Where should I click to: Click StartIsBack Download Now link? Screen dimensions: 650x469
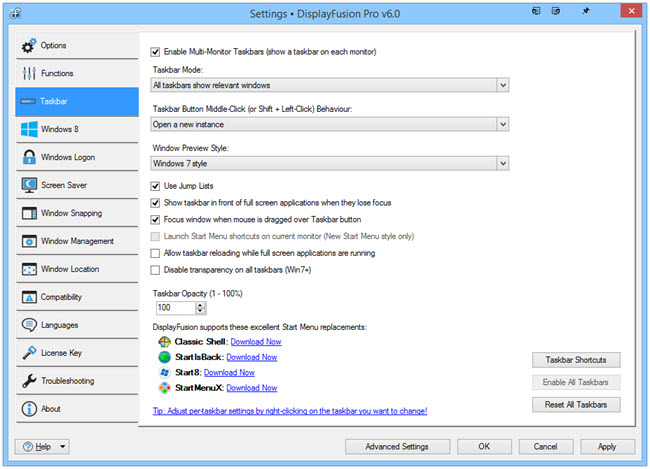pyautogui.click(x=252, y=357)
